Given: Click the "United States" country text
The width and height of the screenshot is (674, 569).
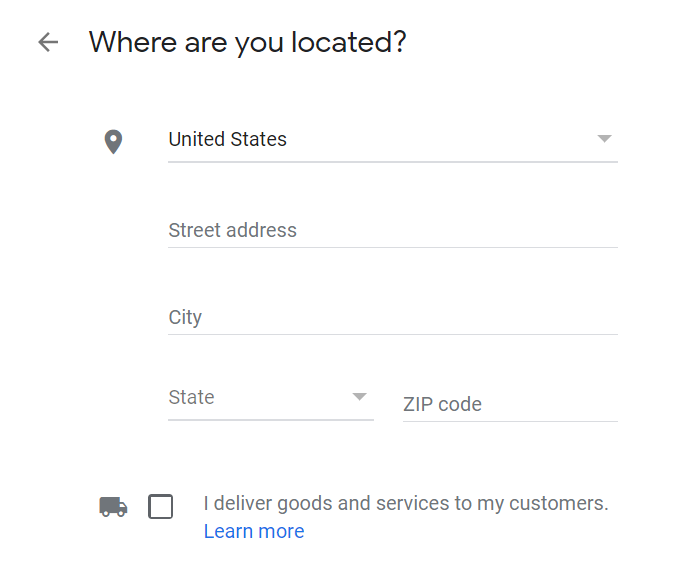Looking at the screenshot, I should (x=228, y=140).
